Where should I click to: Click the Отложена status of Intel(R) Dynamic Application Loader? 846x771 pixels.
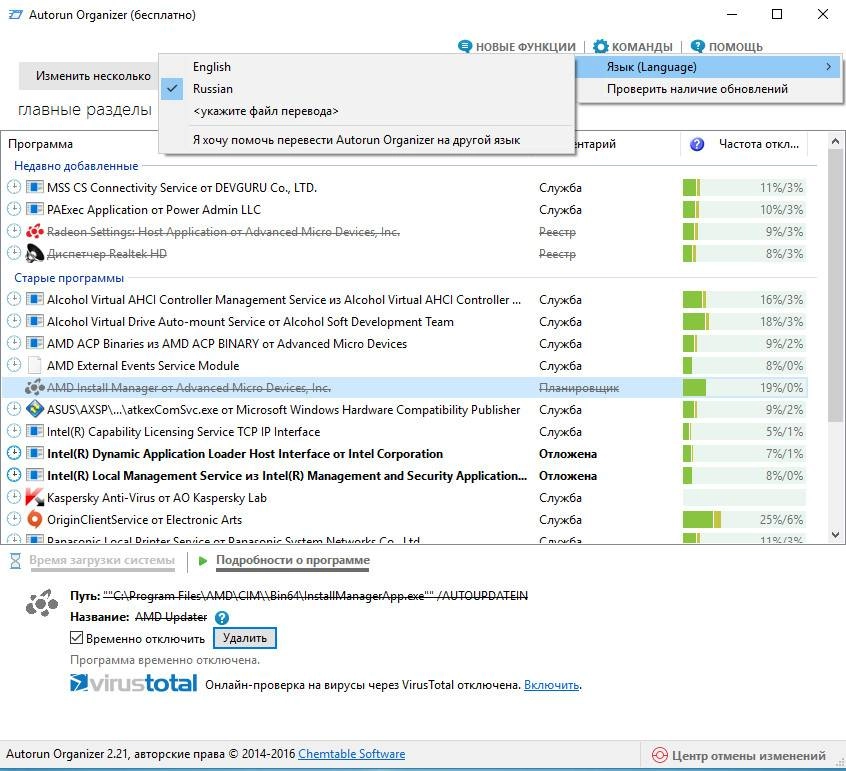click(x=568, y=454)
